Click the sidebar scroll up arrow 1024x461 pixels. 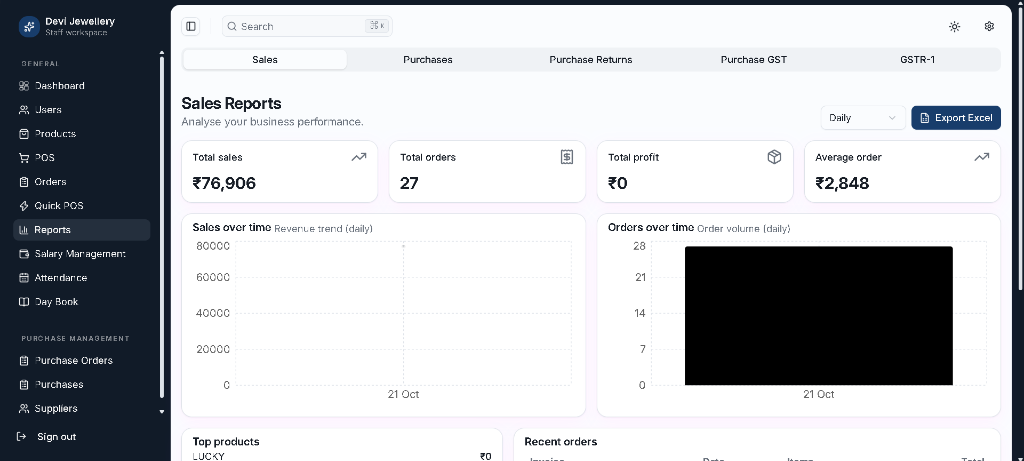pos(162,52)
